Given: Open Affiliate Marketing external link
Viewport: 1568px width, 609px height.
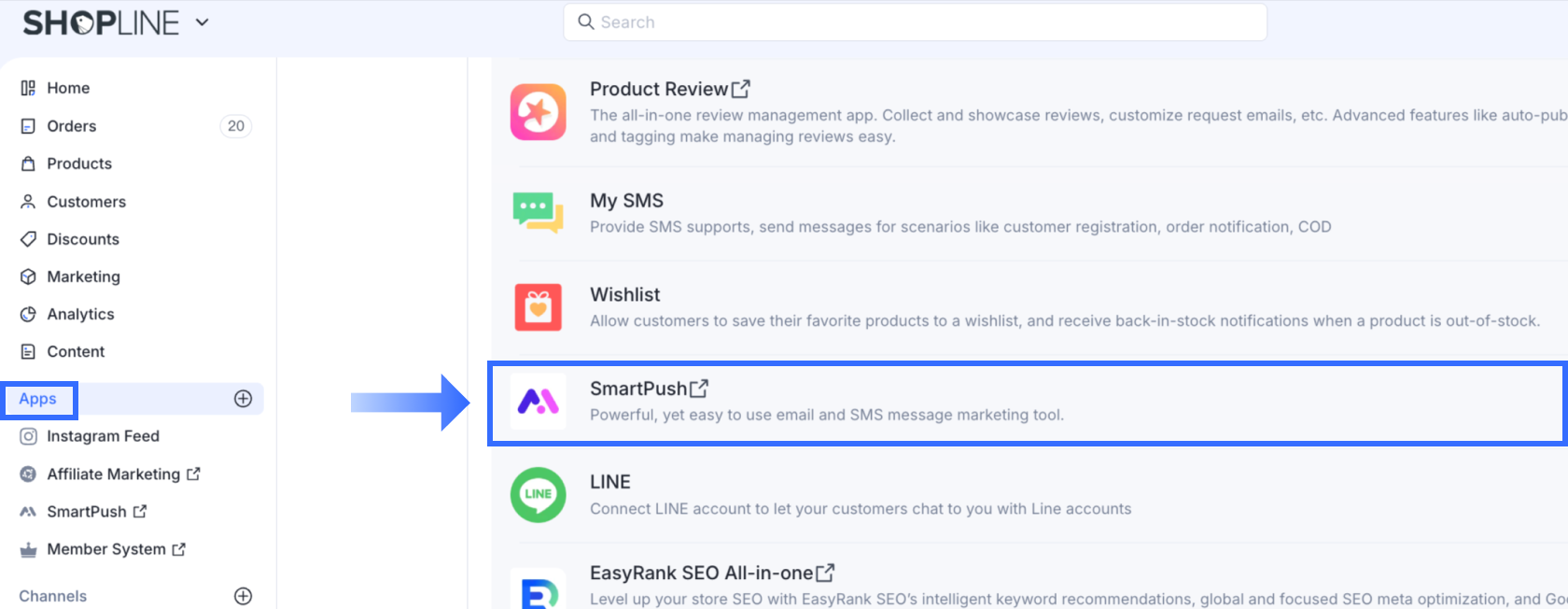Looking at the screenshot, I should pyautogui.click(x=114, y=474).
